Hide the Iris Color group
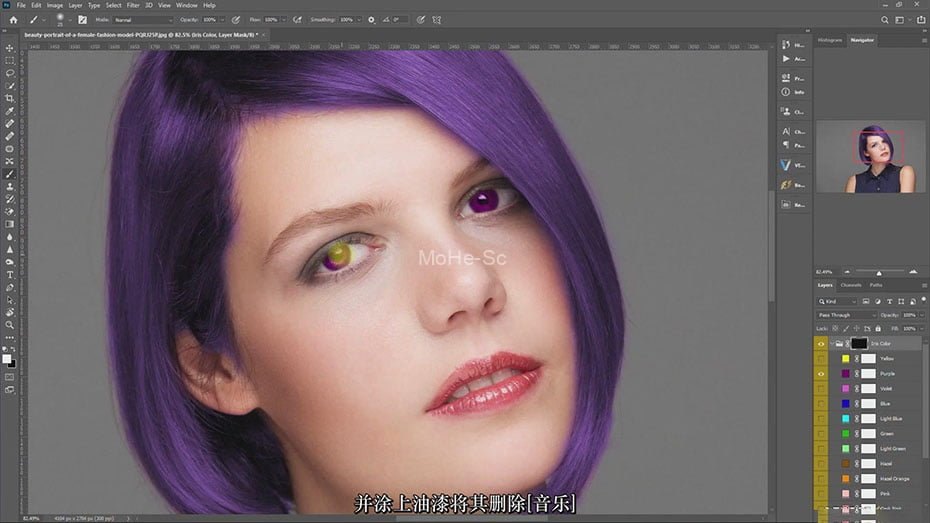 821,343
